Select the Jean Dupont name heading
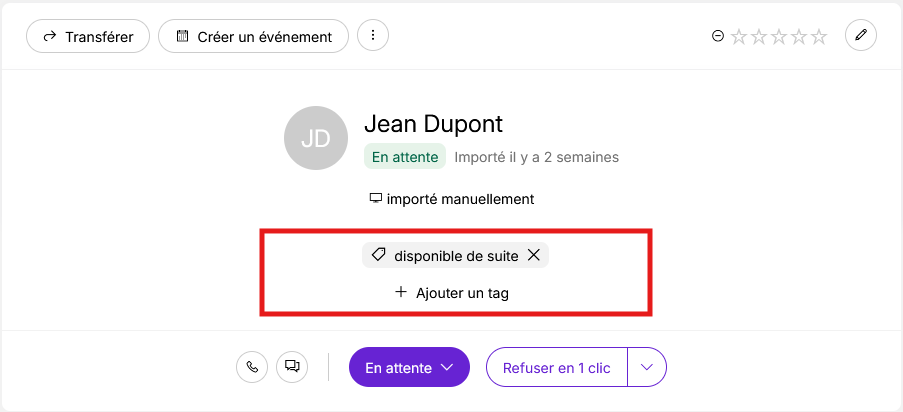Screen dimensions: 903x412 434,123
